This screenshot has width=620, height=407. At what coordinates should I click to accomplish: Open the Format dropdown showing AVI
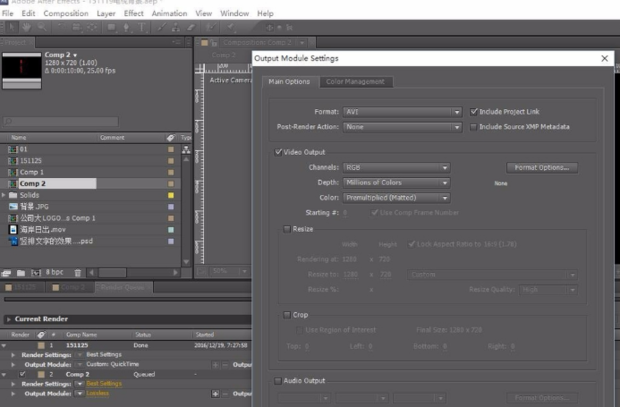pyautogui.click(x=401, y=112)
